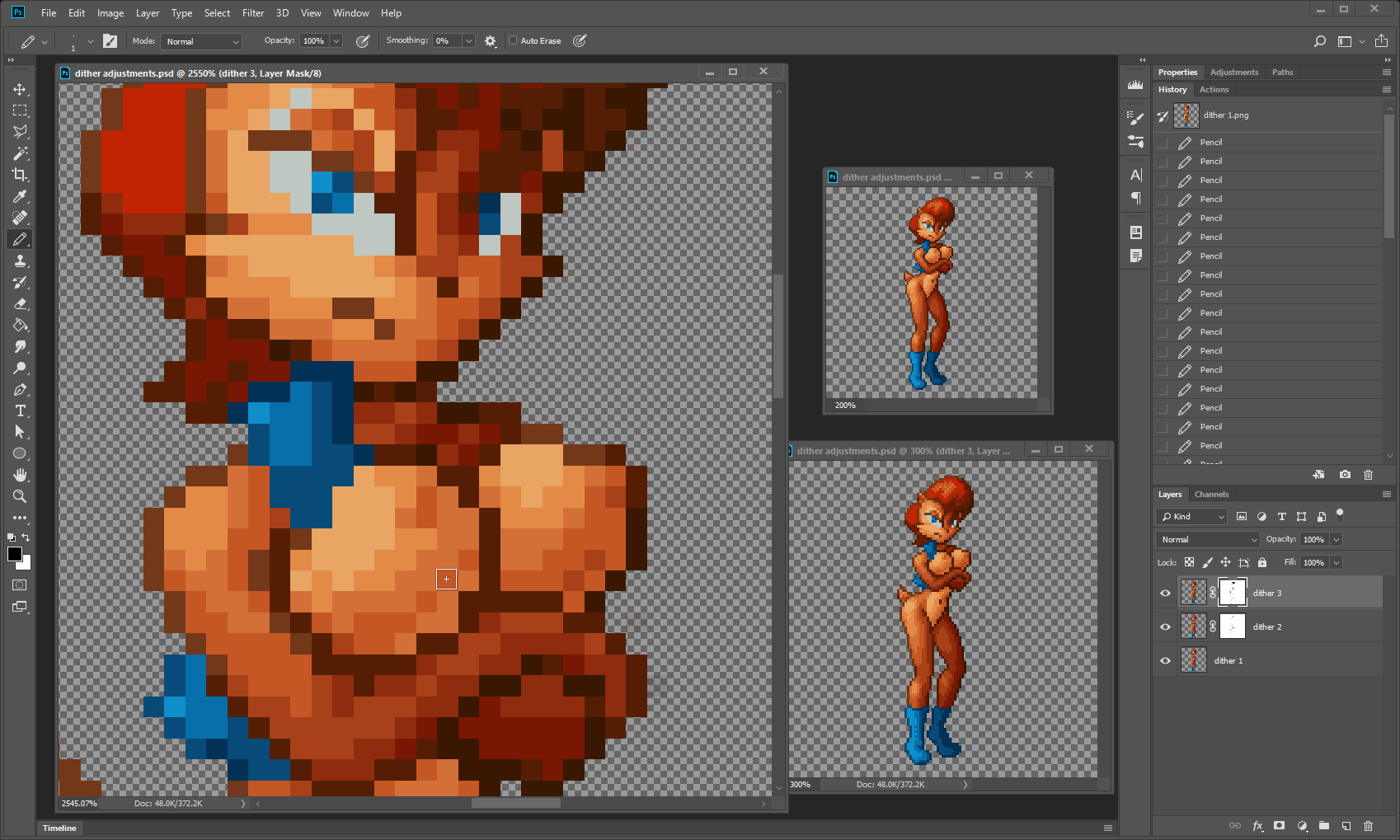Open the pencil Mode dropdown
Image resolution: width=1400 pixels, height=840 pixels.
pos(202,41)
